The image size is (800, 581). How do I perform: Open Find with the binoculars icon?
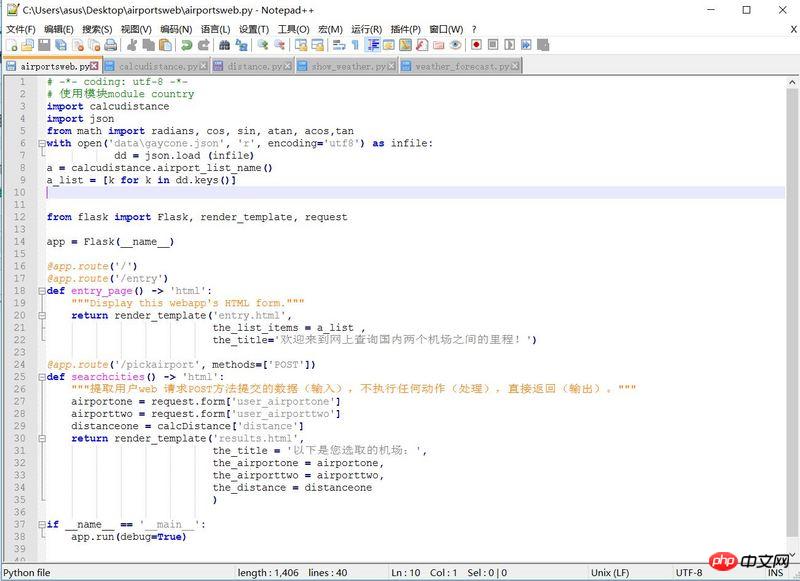(x=224, y=45)
